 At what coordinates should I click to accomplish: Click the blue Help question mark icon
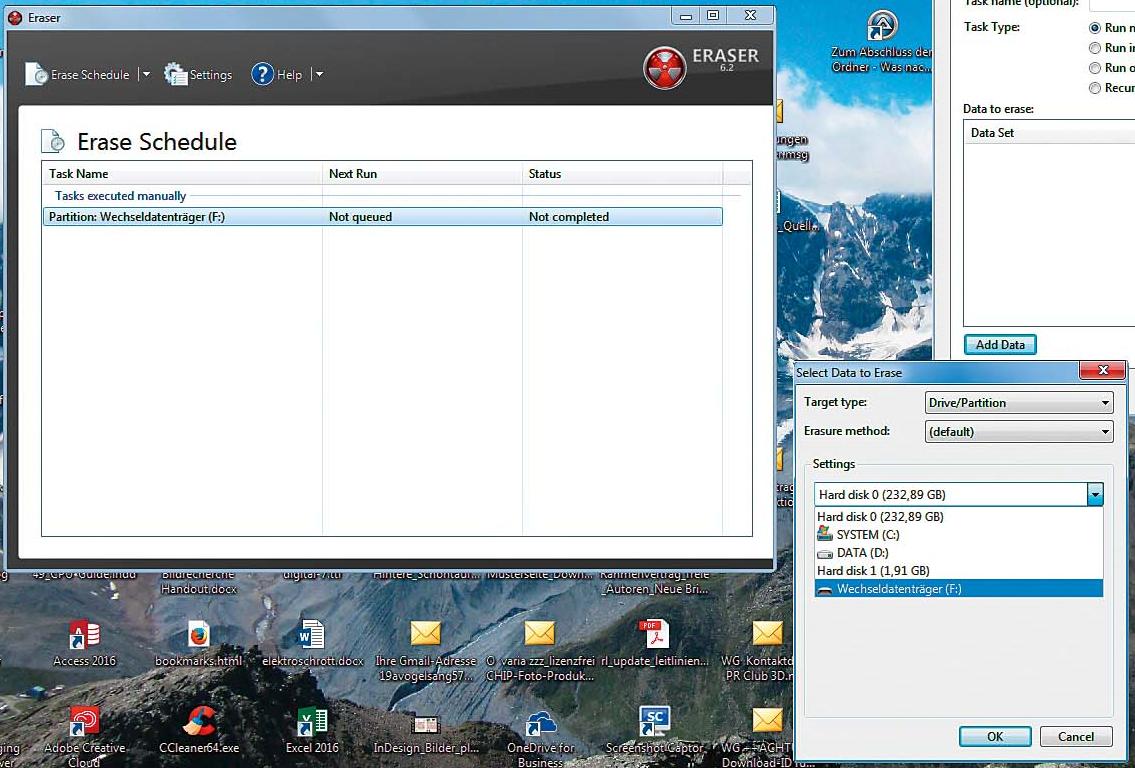262,74
